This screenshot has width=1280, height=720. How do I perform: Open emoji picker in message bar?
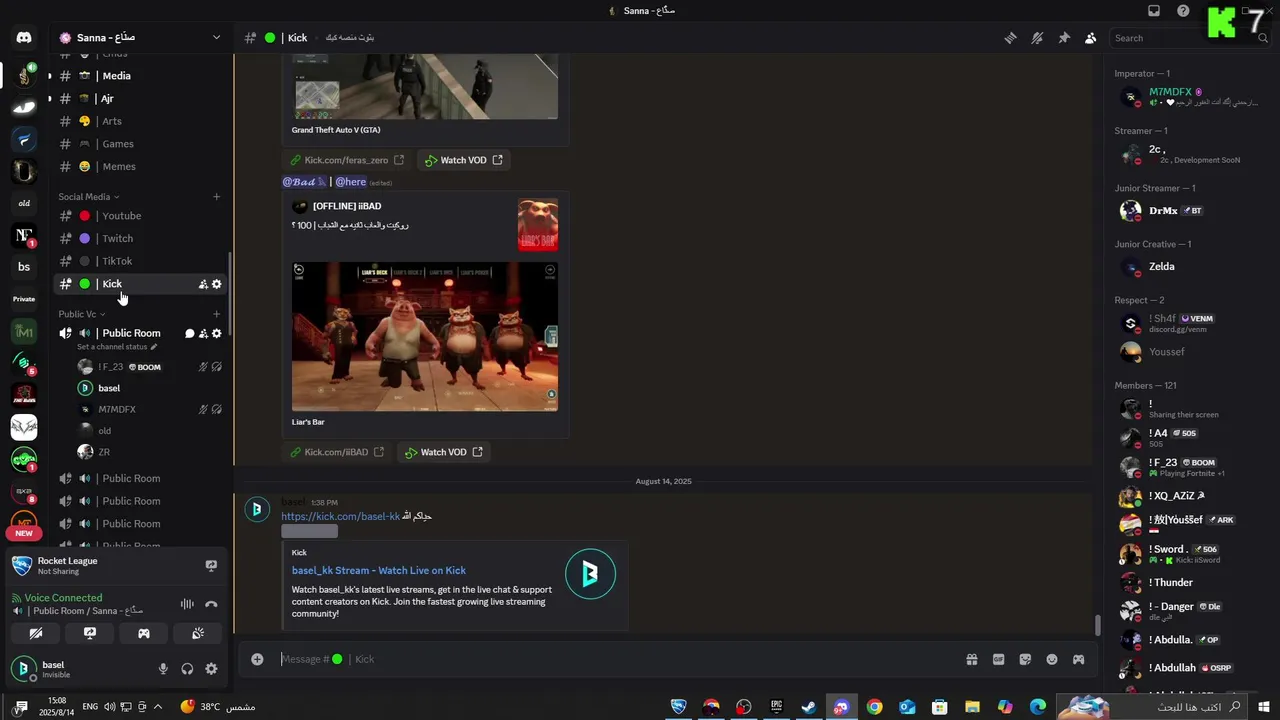pyautogui.click(x=1052, y=659)
